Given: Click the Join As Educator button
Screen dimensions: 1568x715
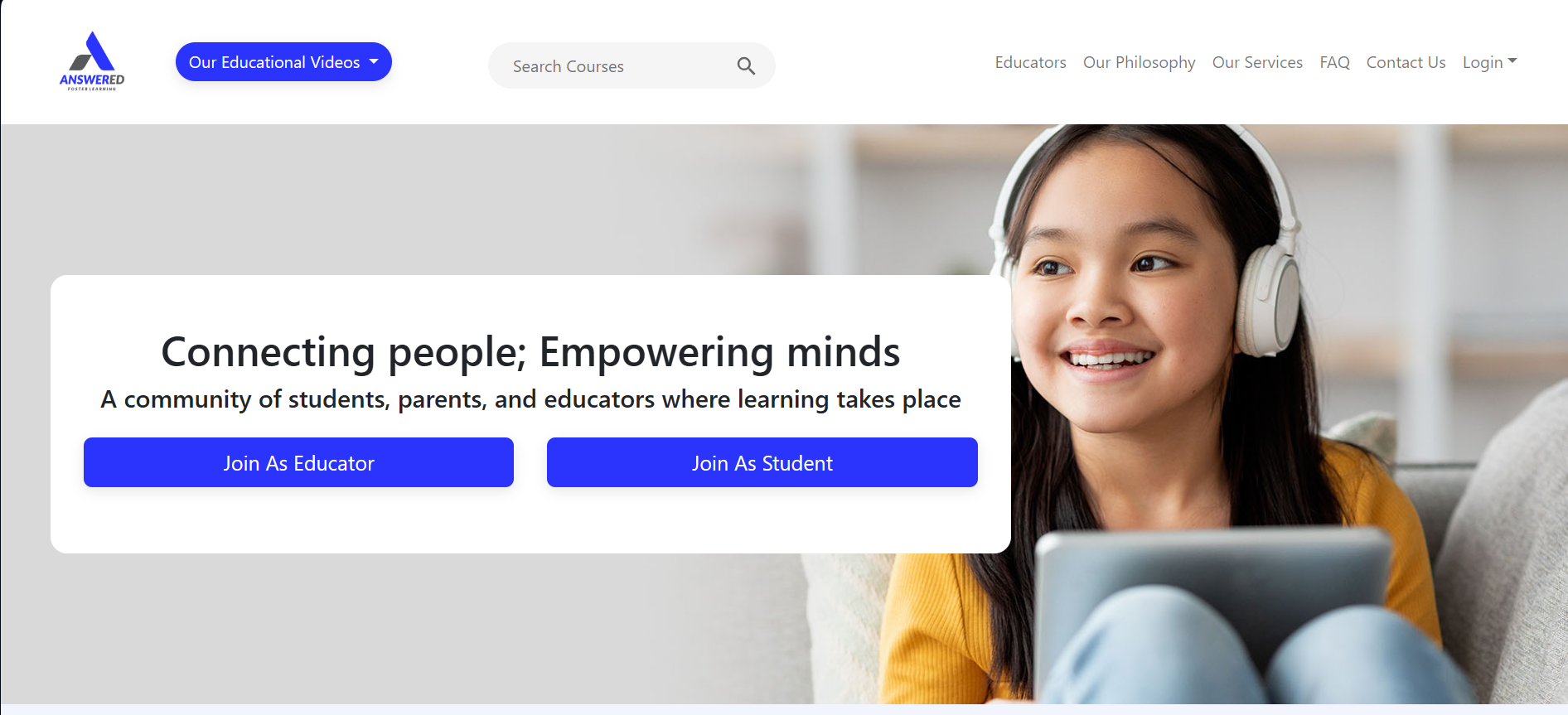Looking at the screenshot, I should click(x=298, y=462).
